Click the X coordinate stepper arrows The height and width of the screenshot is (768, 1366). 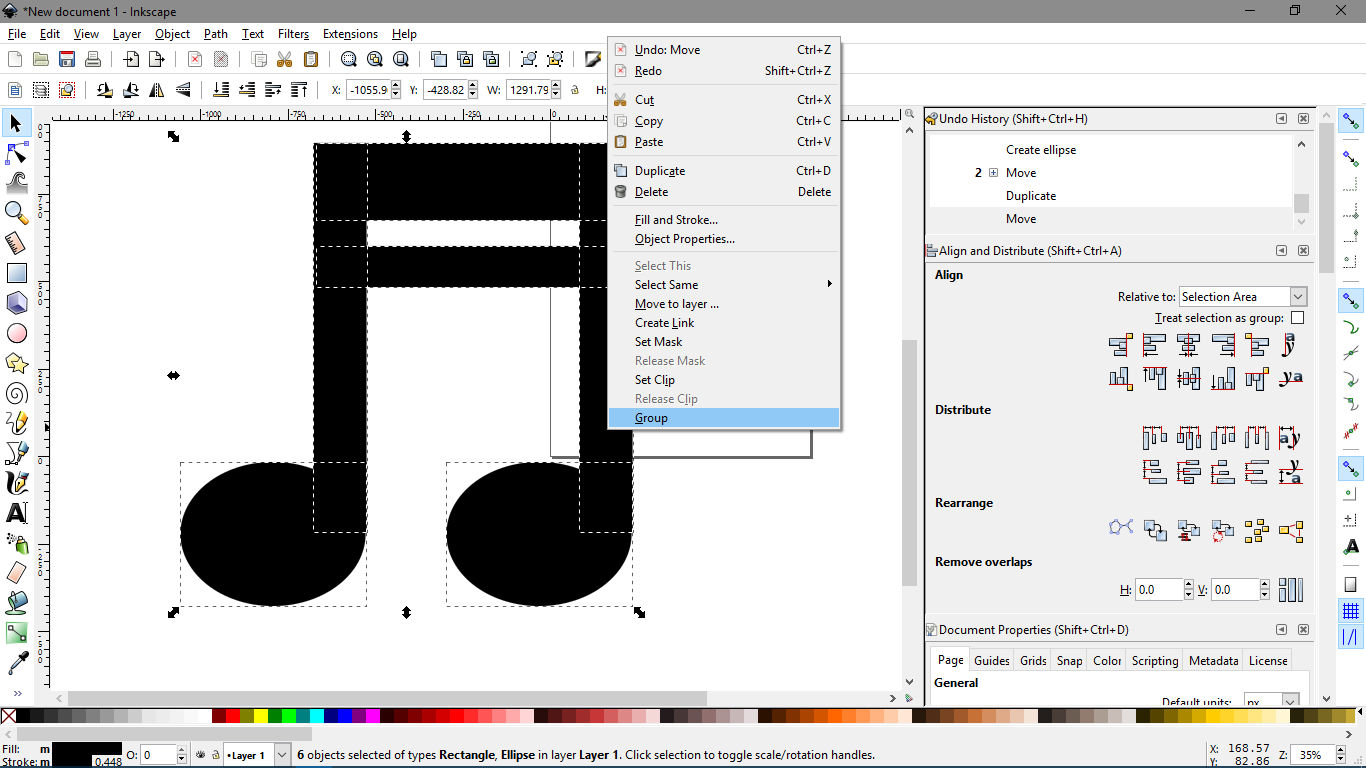point(396,90)
